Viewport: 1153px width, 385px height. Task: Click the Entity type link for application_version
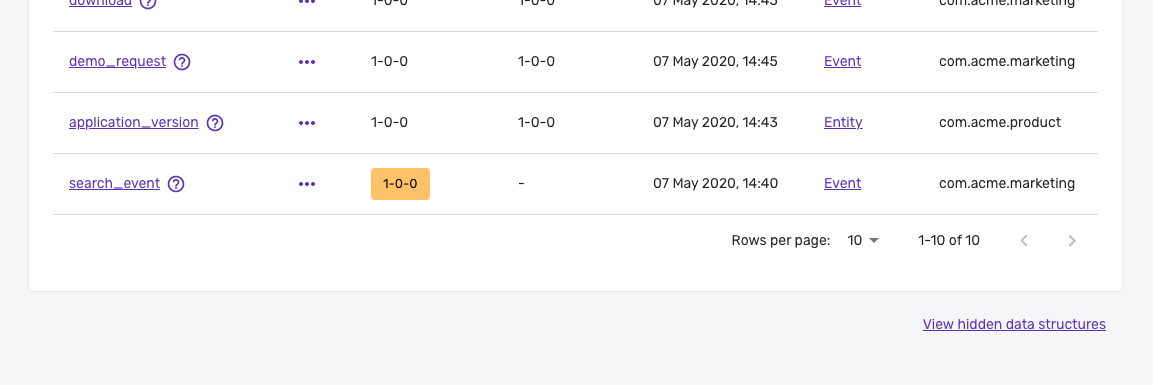[x=843, y=123]
